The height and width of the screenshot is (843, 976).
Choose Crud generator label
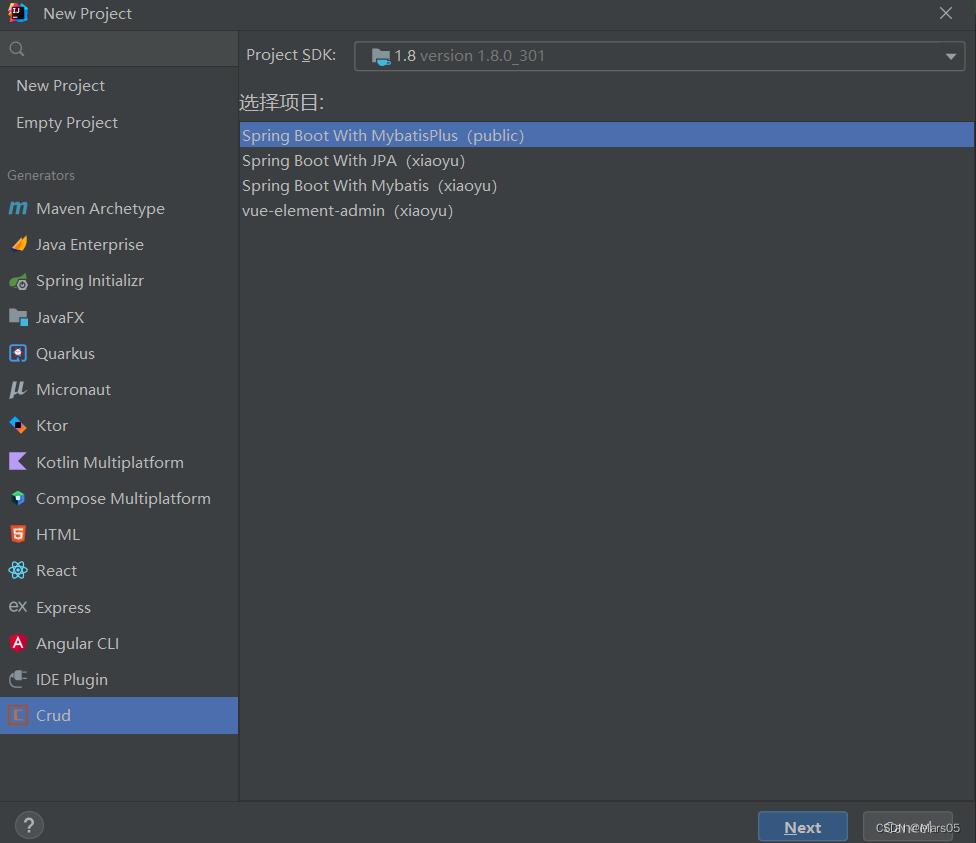coord(53,715)
